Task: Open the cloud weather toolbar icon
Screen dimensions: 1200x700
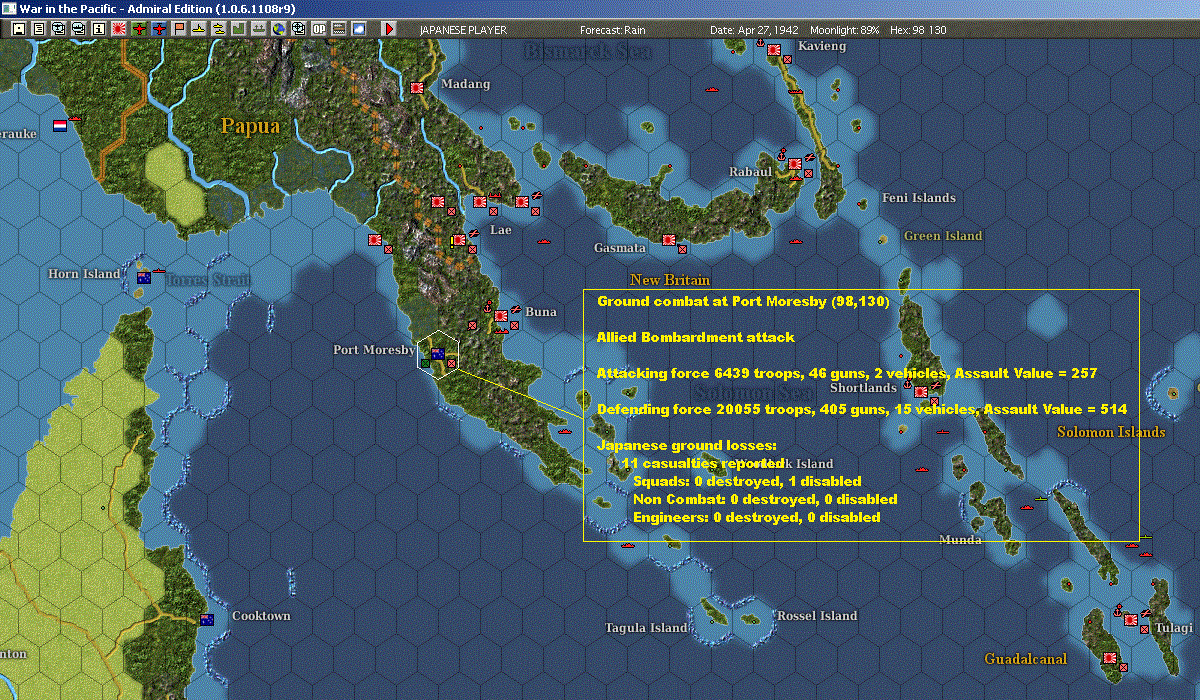Action: click(359, 29)
